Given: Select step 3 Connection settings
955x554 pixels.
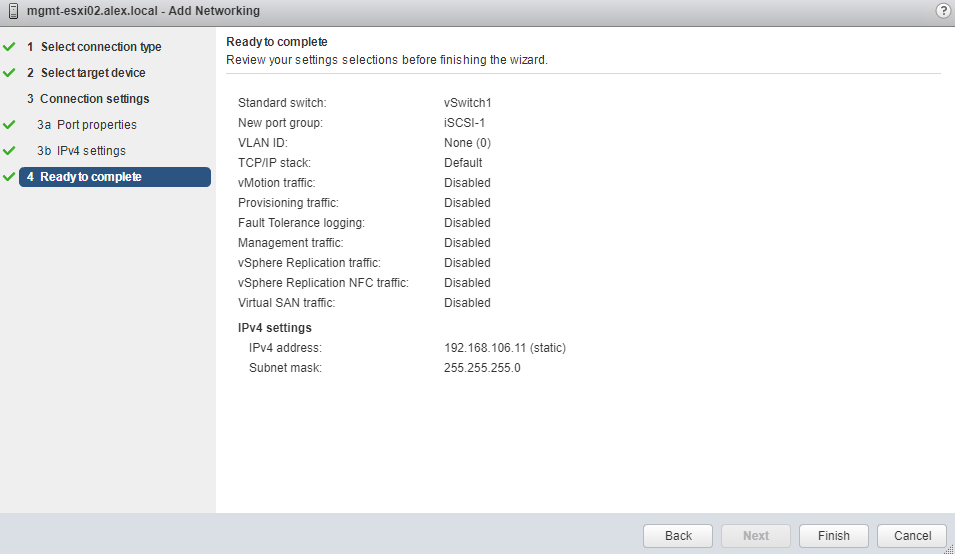Looking at the screenshot, I should coord(94,99).
